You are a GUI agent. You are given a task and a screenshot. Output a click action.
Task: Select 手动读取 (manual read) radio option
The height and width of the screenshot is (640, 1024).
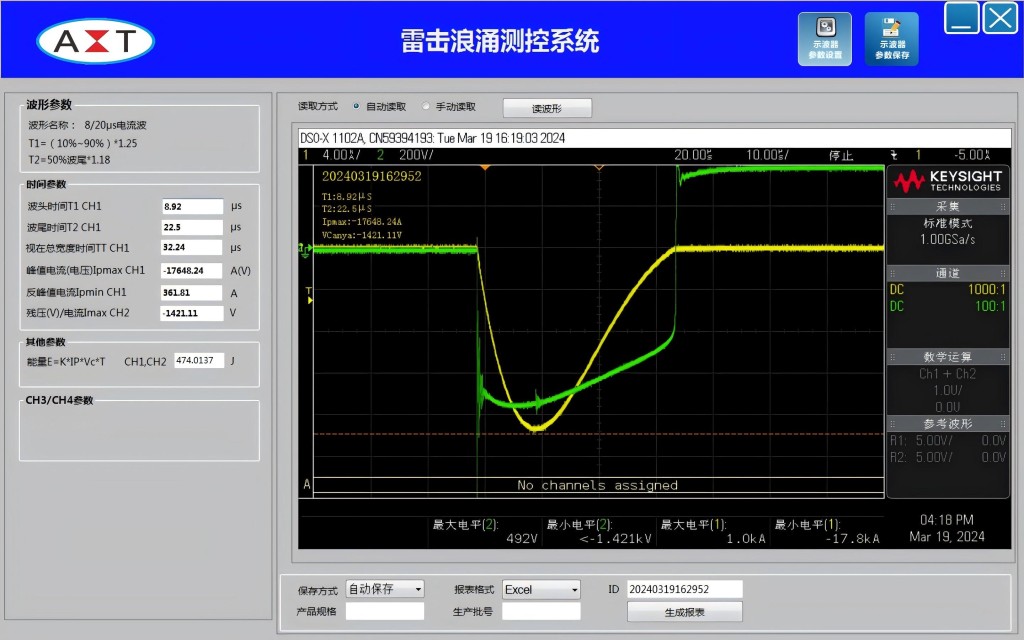click(x=427, y=106)
